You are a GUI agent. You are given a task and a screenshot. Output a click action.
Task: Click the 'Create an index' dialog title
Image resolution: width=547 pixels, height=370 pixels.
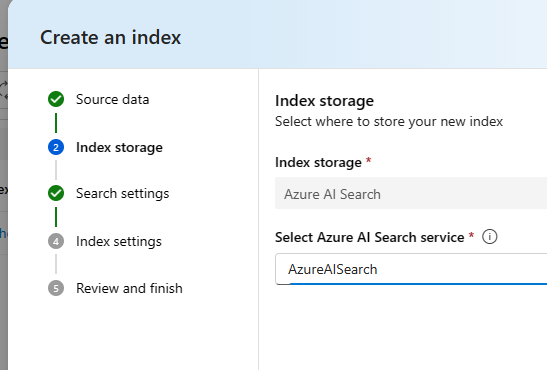pos(110,37)
